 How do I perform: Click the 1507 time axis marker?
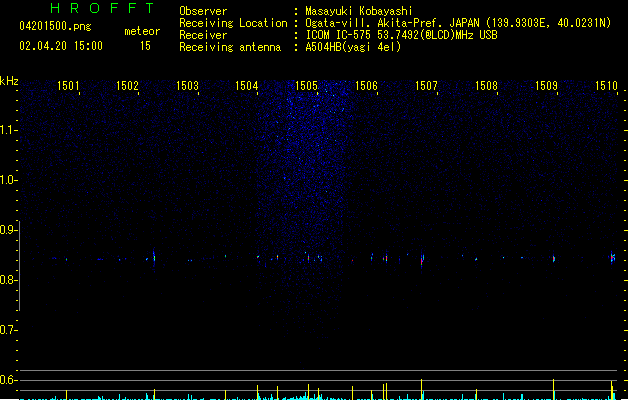tap(426, 86)
